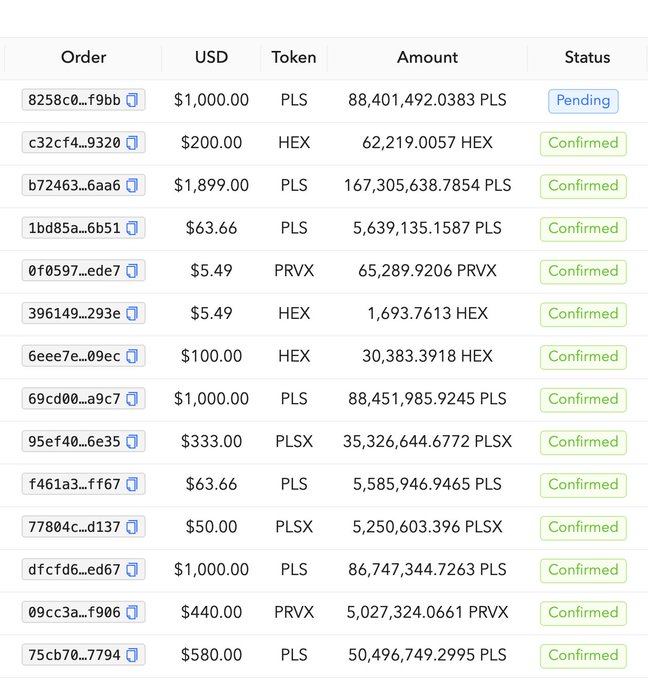Copy order ID f461a3…ff67
The image size is (648, 680).
(x=132, y=484)
